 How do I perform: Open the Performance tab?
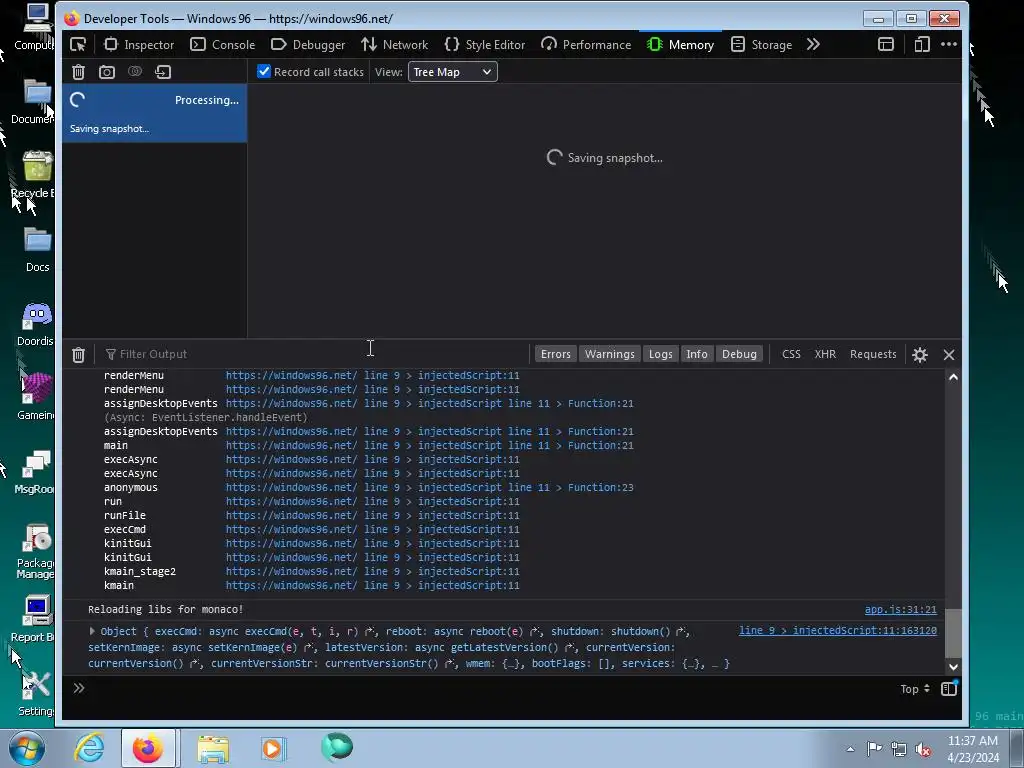point(586,44)
